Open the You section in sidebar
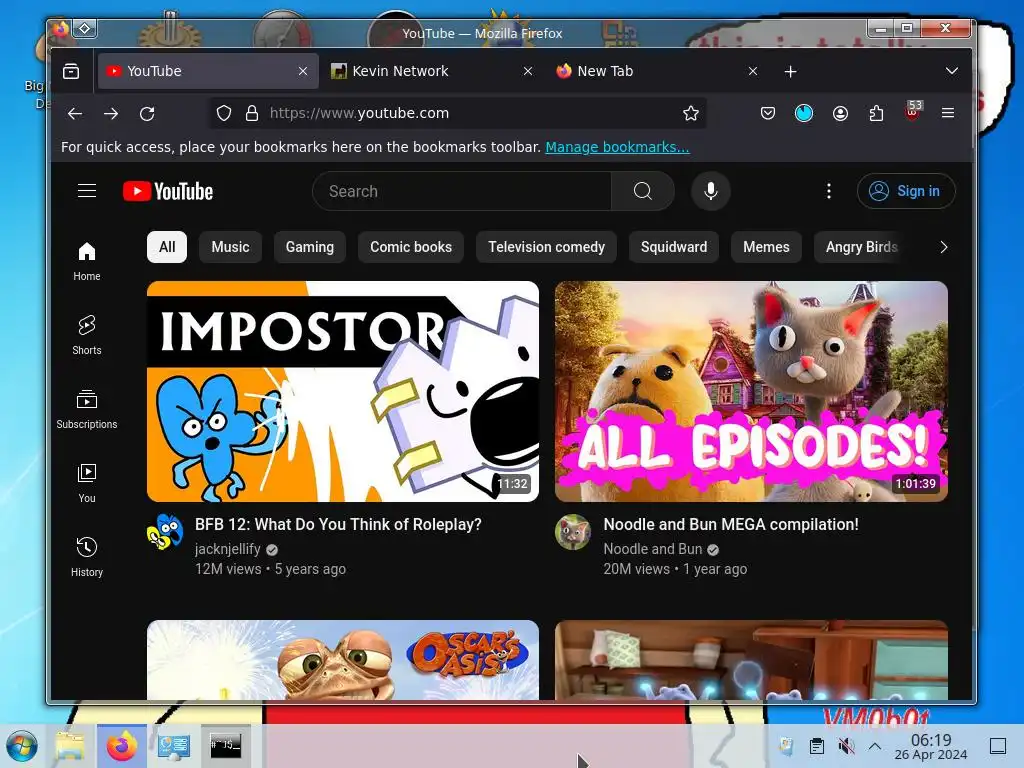This screenshot has width=1024, height=768. (87, 483)
